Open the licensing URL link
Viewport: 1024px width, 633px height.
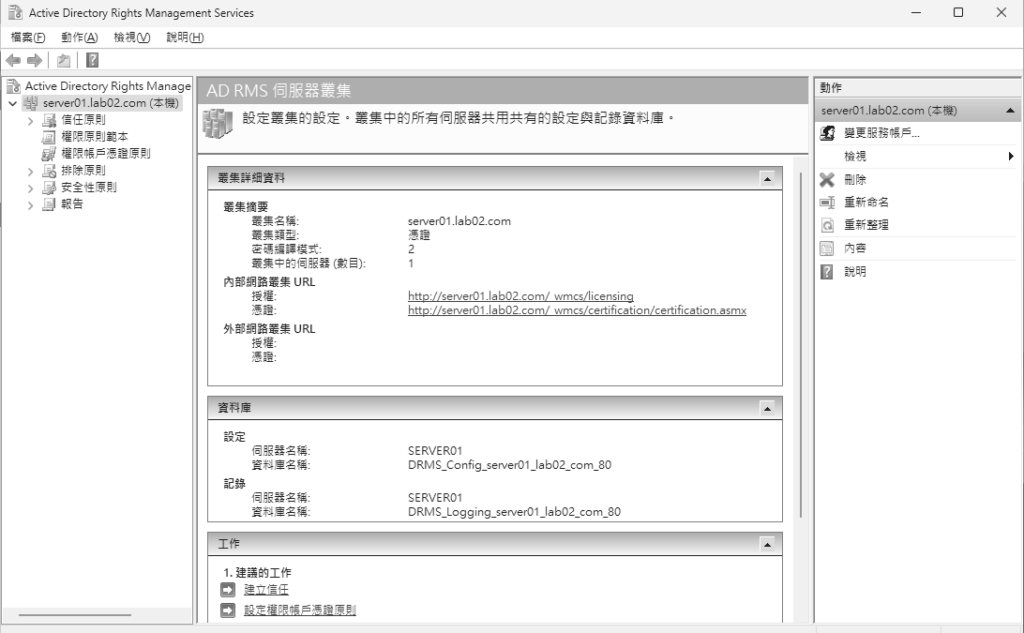tap(520, 296)
